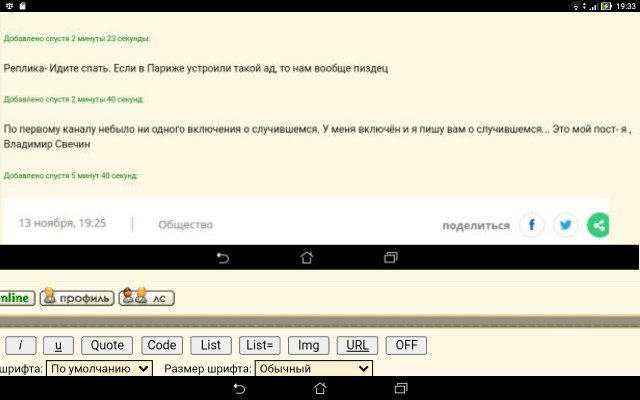Viewport: 640px width, 400px height.
Task: Tap the green share icon
Action: click(x=598, y=225)
